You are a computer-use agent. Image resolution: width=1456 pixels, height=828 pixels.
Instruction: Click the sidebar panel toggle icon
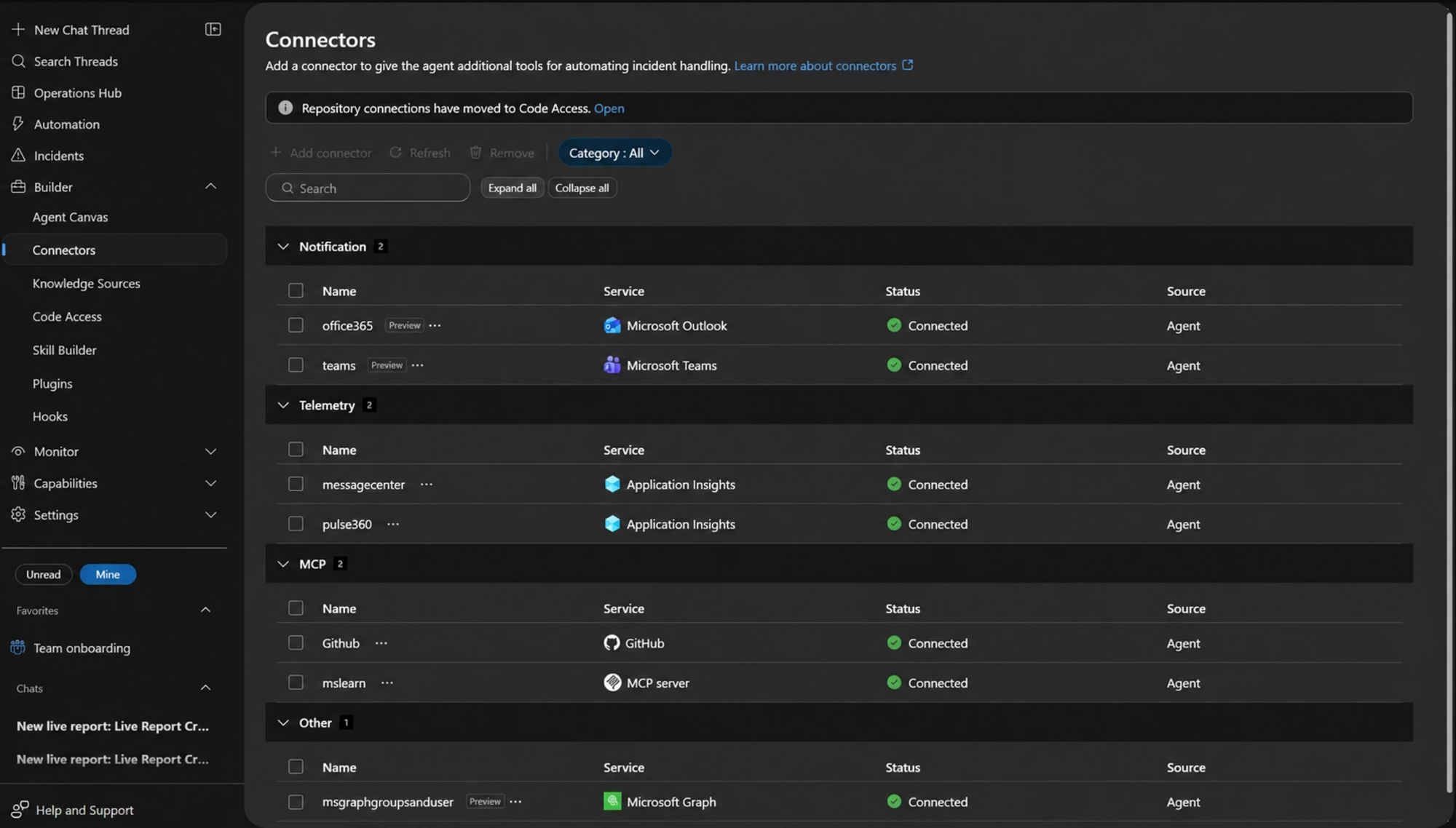pos(213,29)
